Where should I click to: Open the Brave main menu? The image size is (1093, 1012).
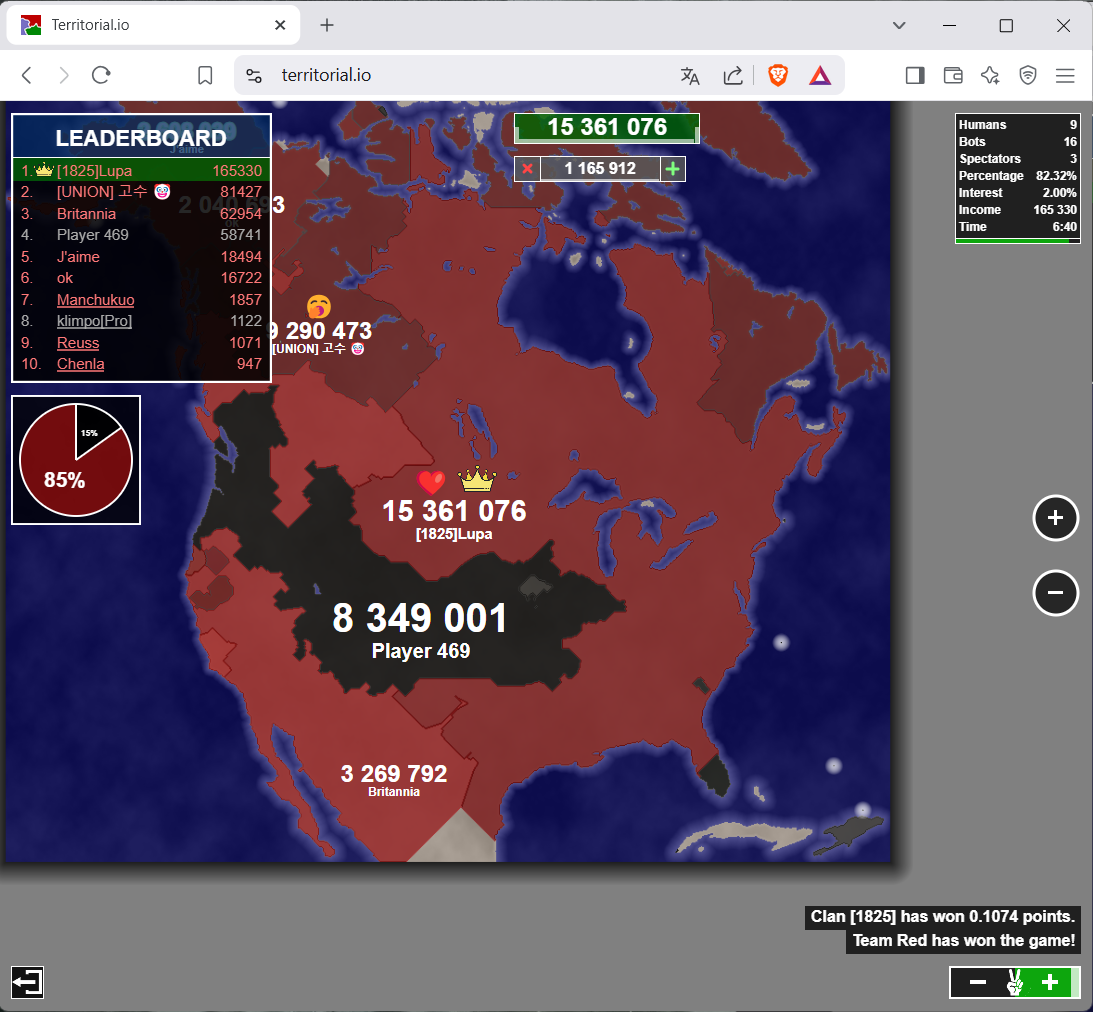[x=1065, y=75]
